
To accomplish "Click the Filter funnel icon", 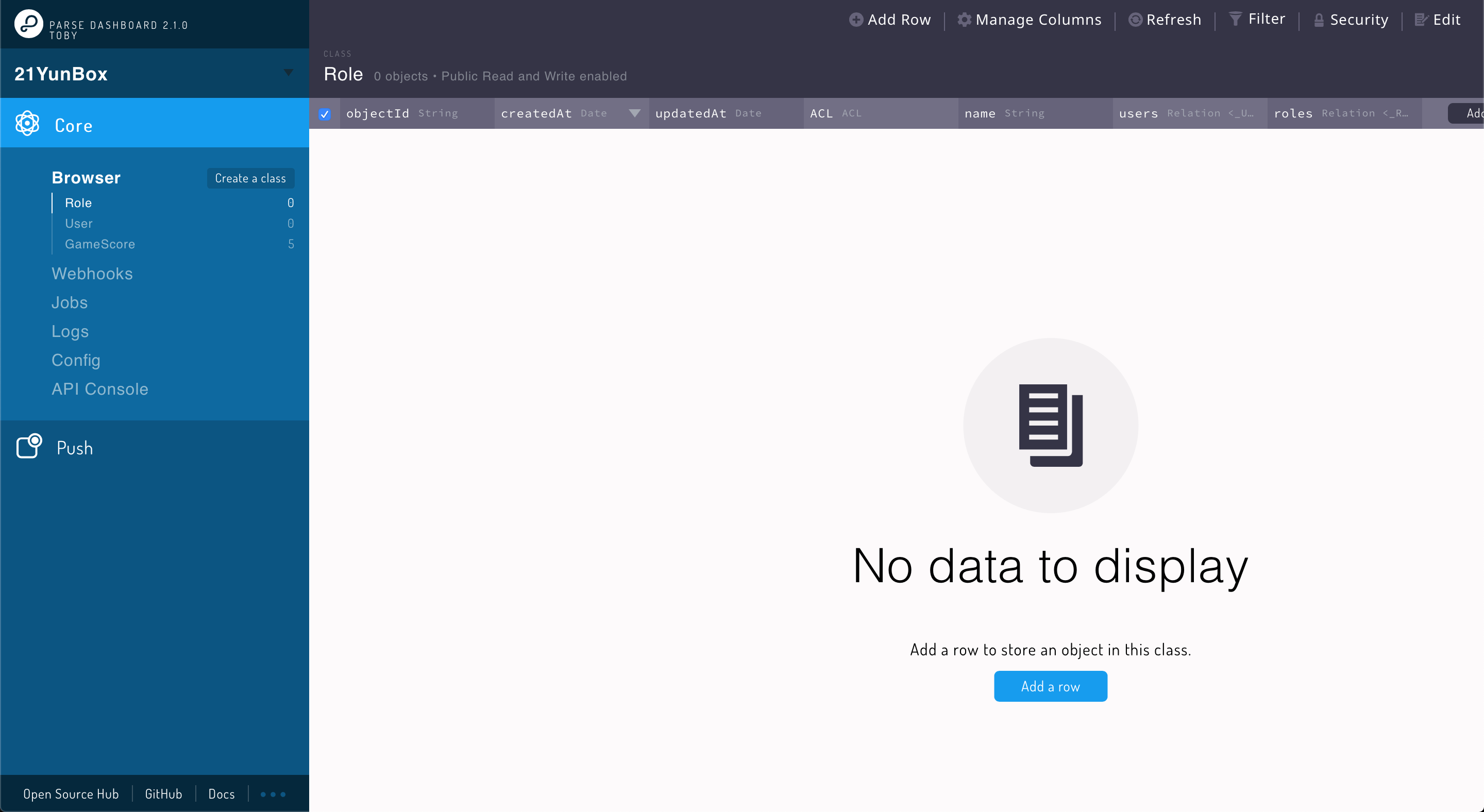I will point(1235,19).
